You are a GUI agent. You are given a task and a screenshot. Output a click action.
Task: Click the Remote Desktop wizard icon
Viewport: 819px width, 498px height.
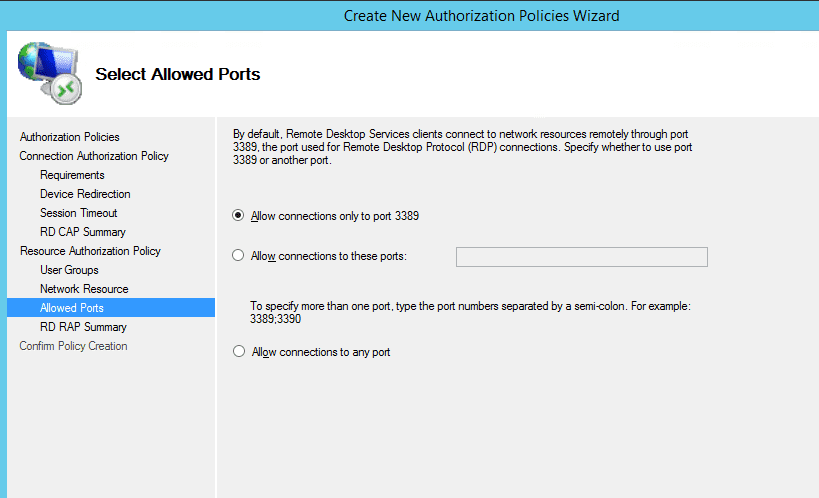(50, 73)
